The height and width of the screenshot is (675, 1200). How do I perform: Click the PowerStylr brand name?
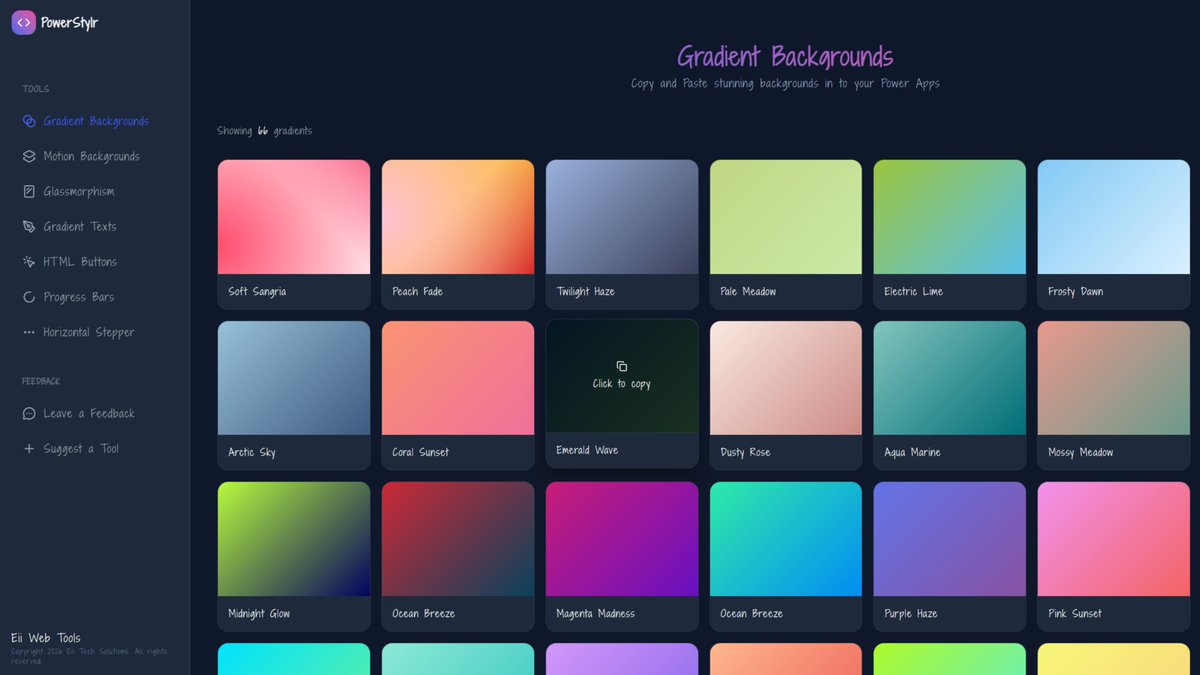pos(69,23)
